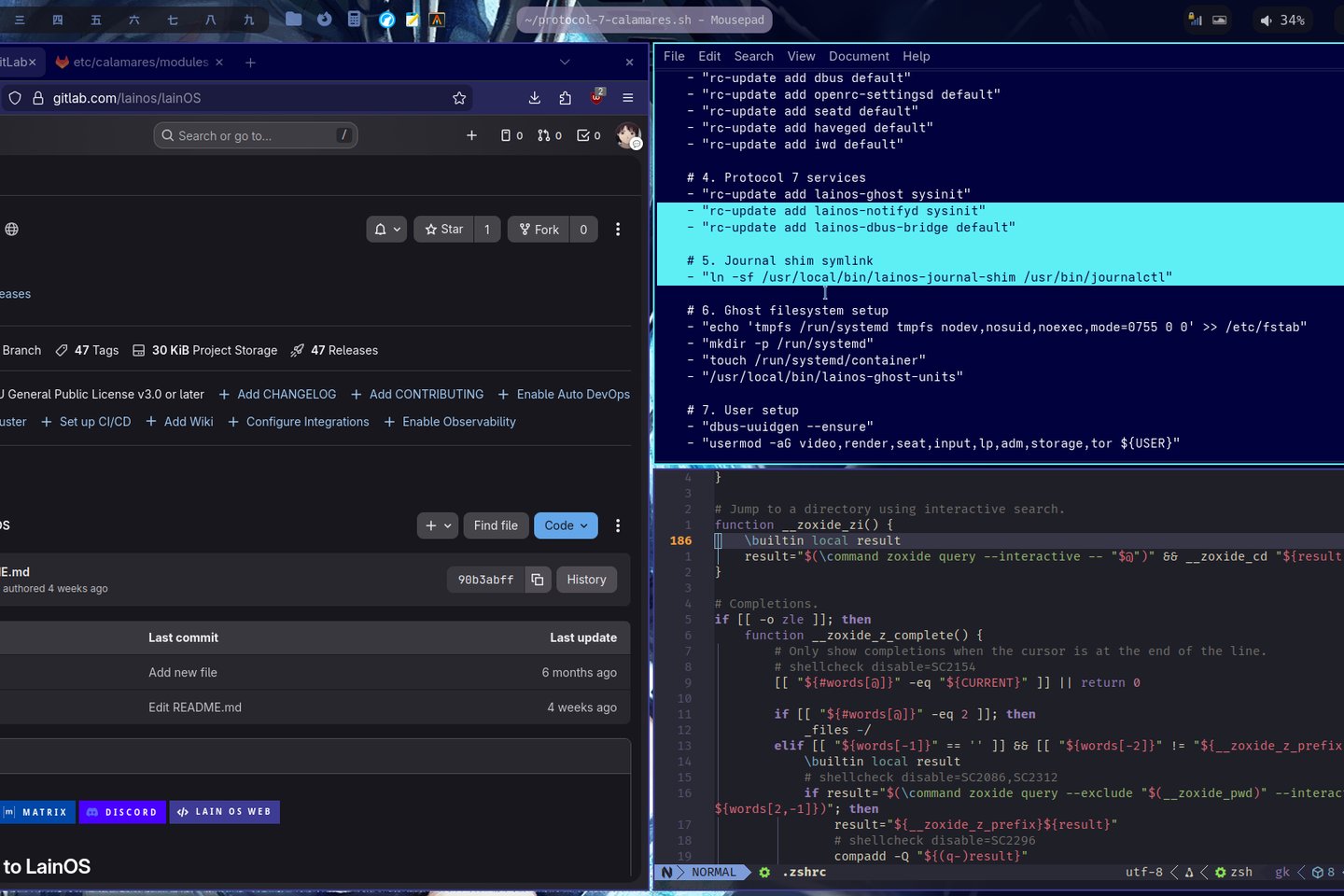
Task: Open merge requests counter in GitLab header
Action: [x=550, y=135]
